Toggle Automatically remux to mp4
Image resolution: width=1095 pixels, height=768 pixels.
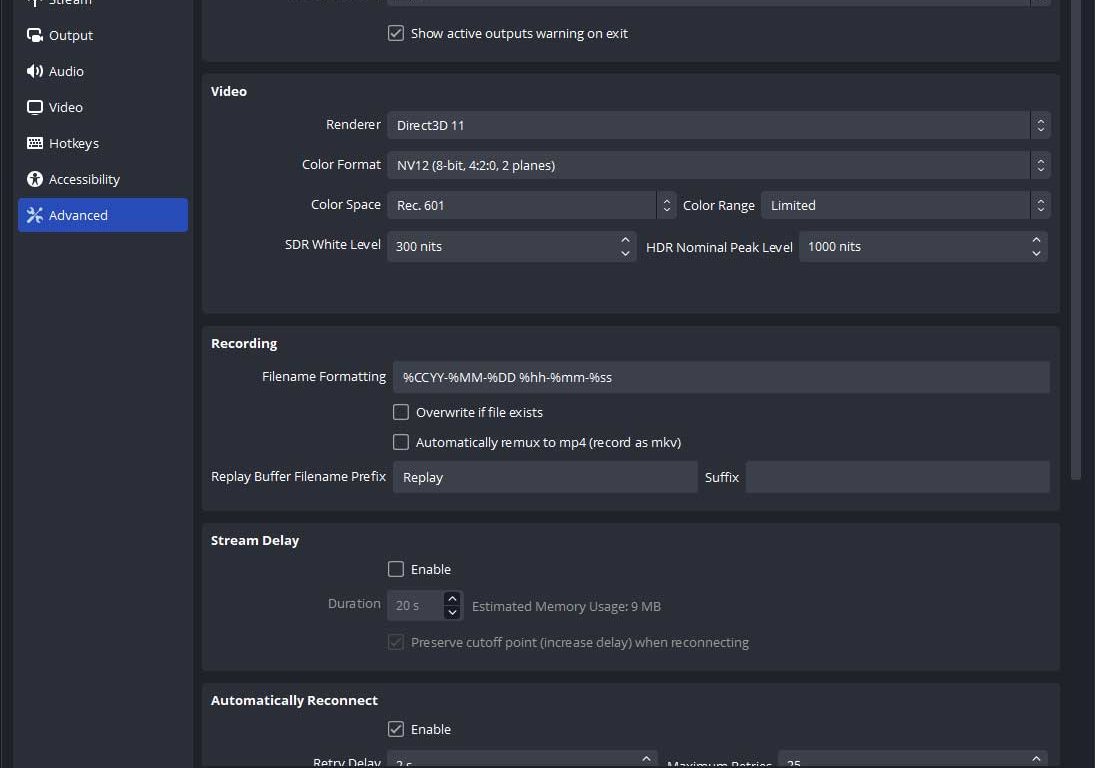coord(401,442)
